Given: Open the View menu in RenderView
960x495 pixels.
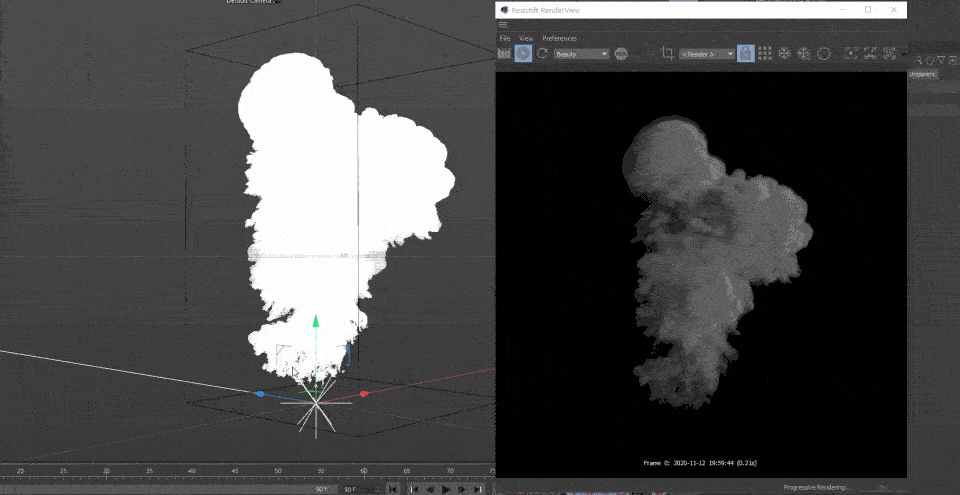Looking at the screenshot, I should click(x=525, y=38).
